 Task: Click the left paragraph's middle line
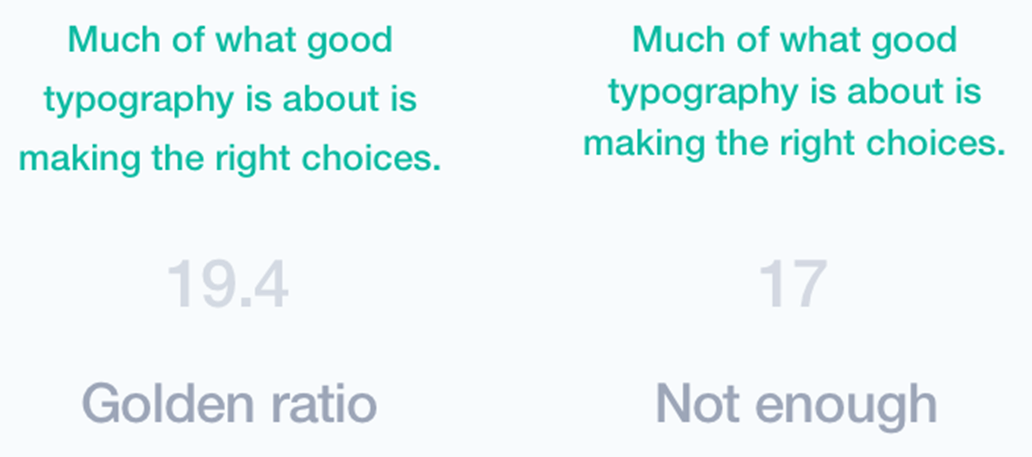(x=229, y=100)
